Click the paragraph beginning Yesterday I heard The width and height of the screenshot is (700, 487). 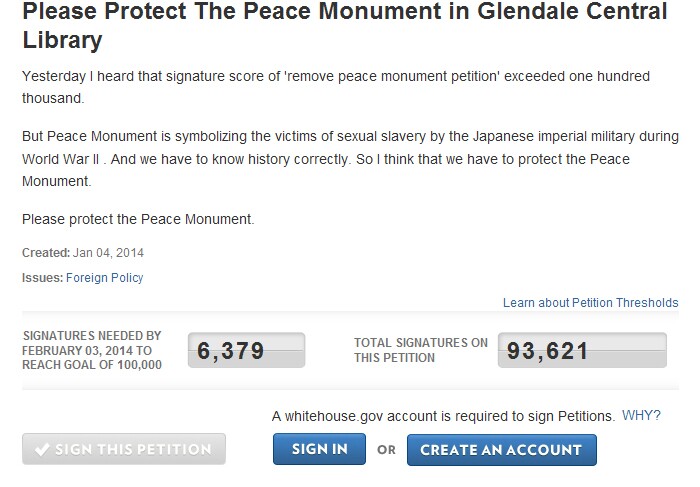(x=336, y=87)
